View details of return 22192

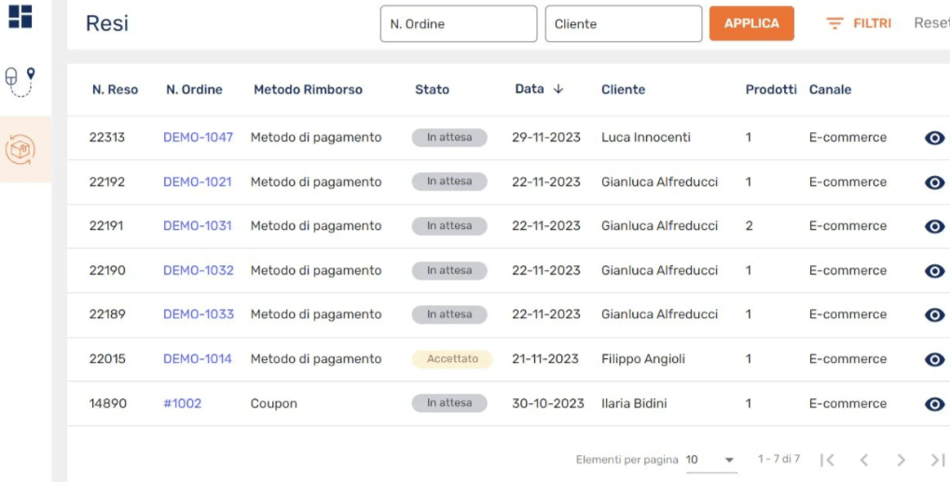(934, 182)
